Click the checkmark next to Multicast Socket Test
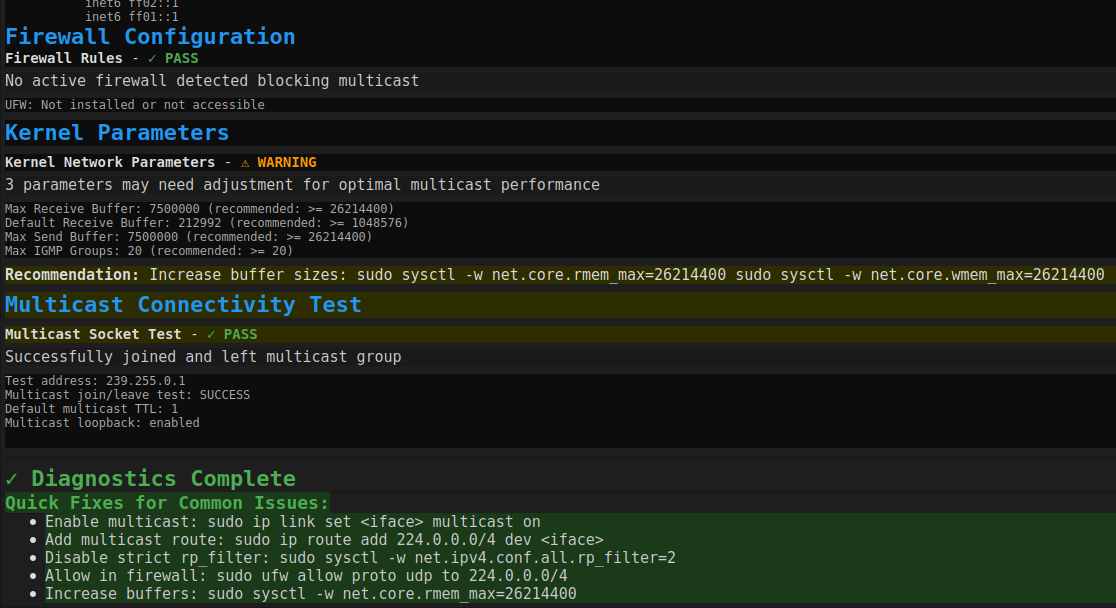 [x=211, y=334]
